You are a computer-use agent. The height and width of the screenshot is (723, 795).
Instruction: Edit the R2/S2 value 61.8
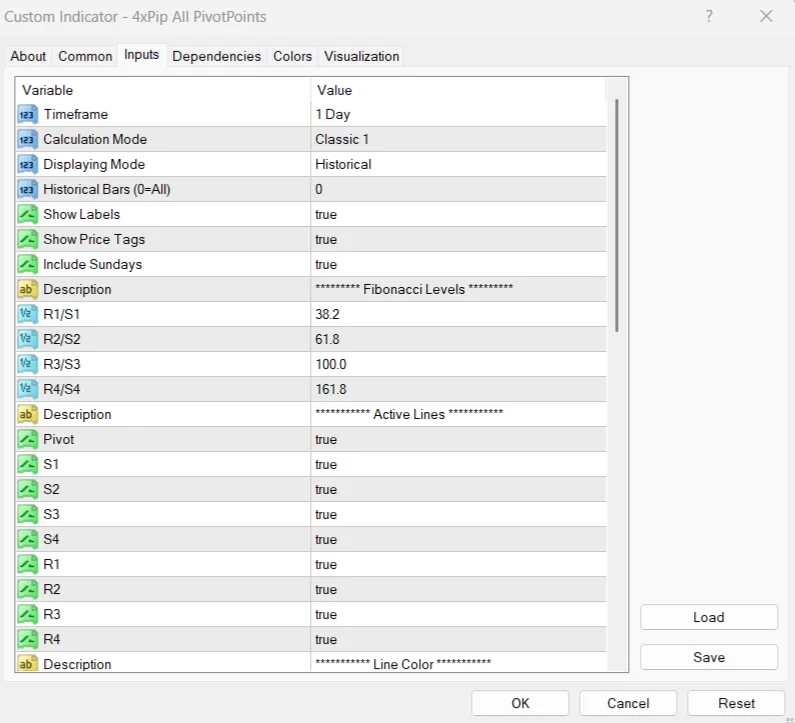coord(458,339)
